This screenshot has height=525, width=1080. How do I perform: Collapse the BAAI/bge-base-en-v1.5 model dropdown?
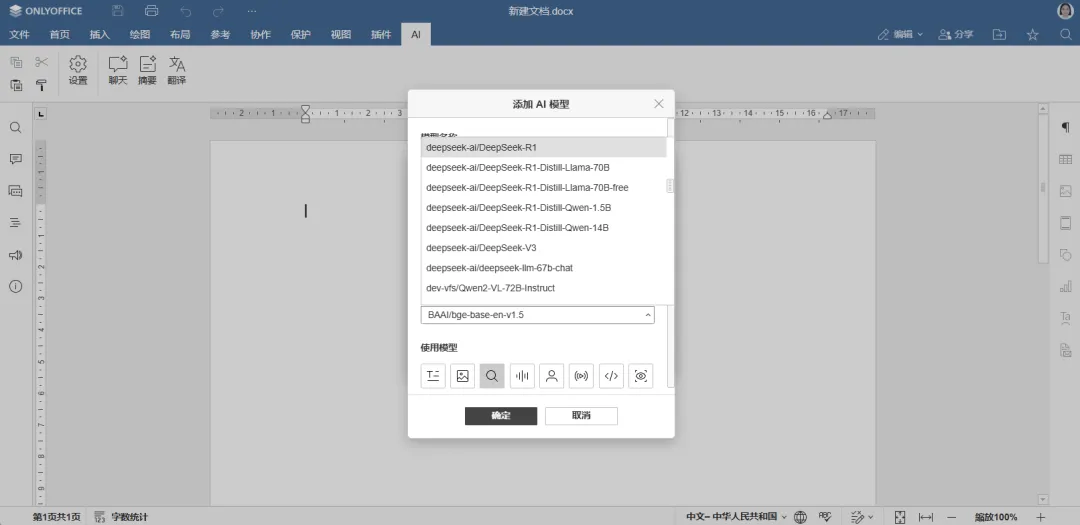coord(647,315)
